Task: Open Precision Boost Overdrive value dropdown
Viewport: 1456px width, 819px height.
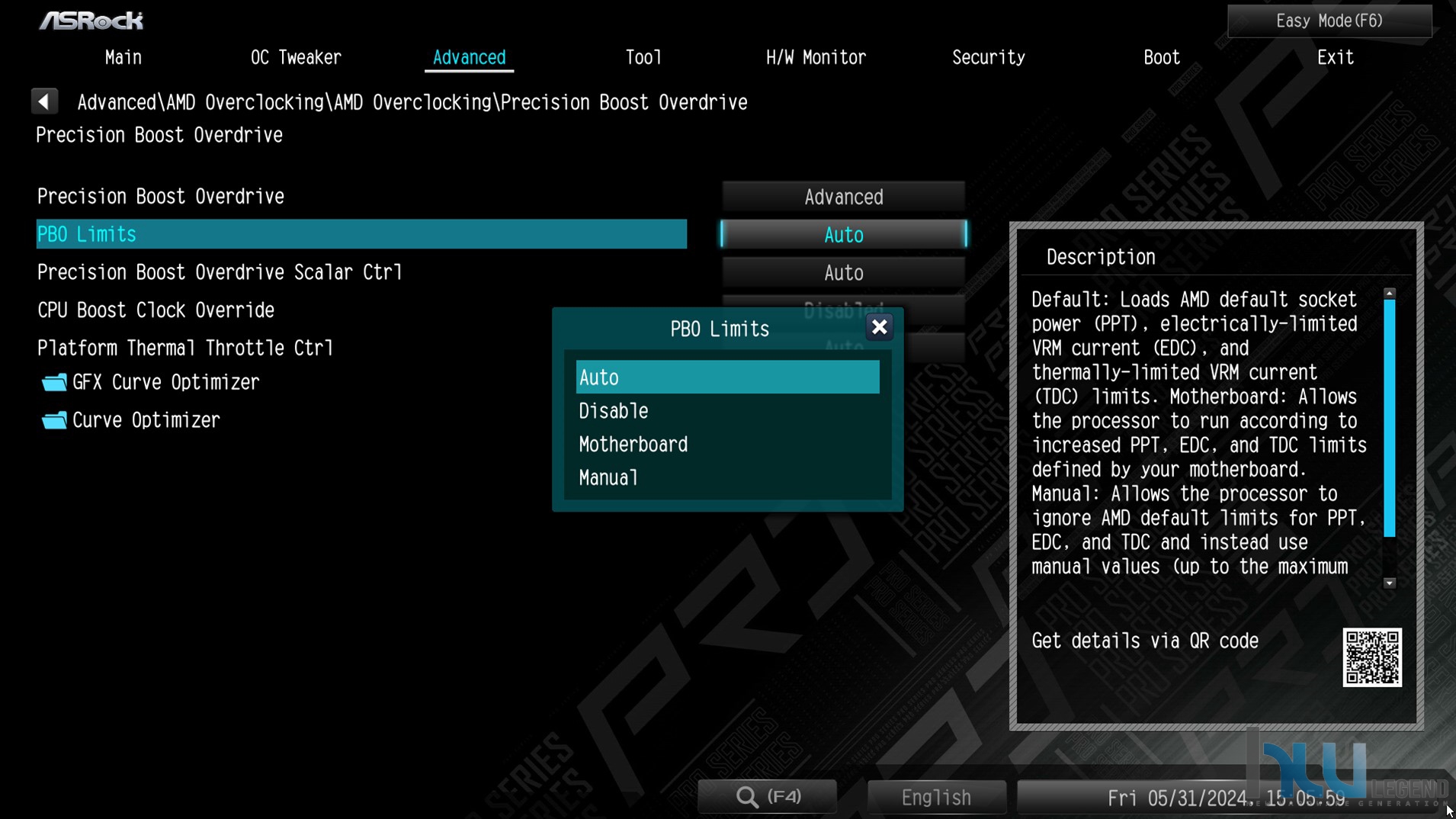Action: coord(844,197)
